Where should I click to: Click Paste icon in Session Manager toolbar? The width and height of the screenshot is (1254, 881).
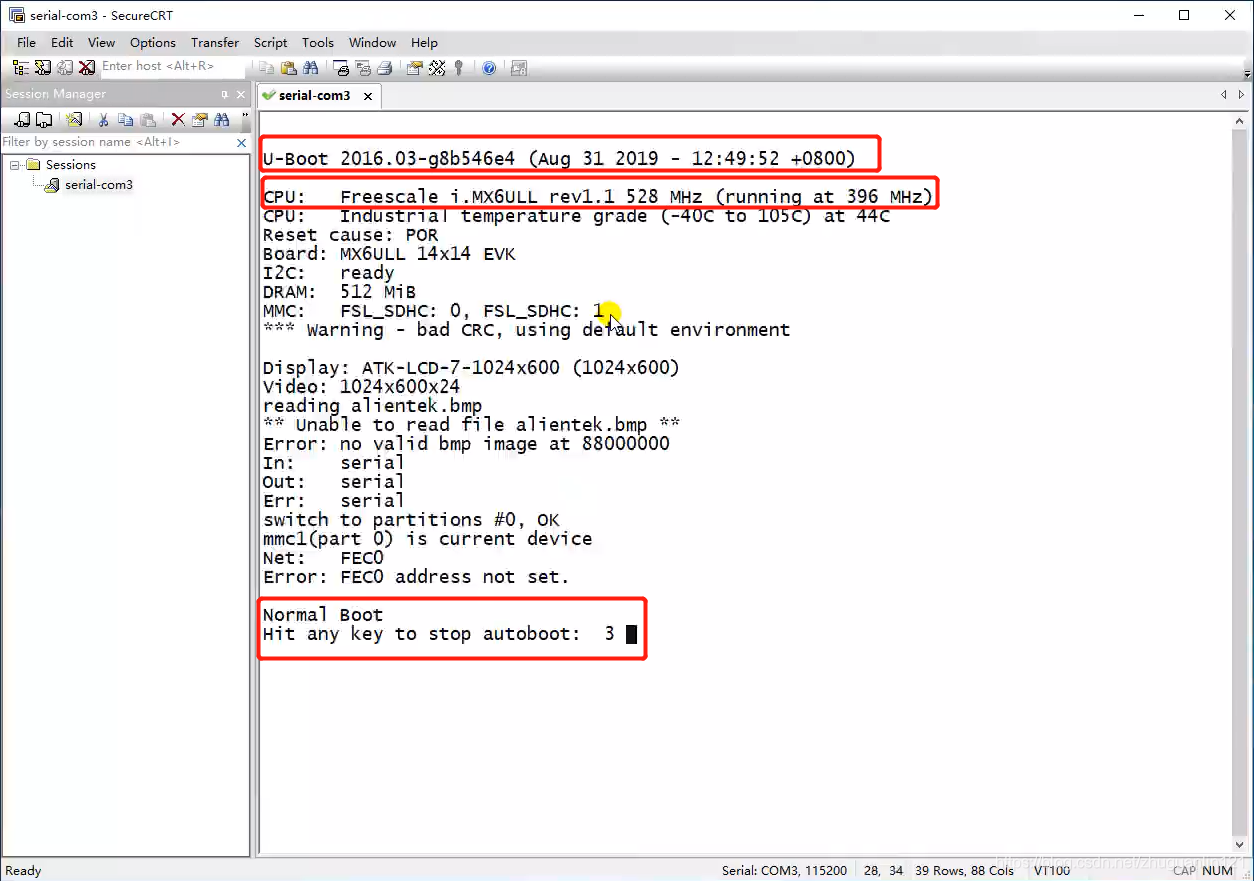point(148,120)
